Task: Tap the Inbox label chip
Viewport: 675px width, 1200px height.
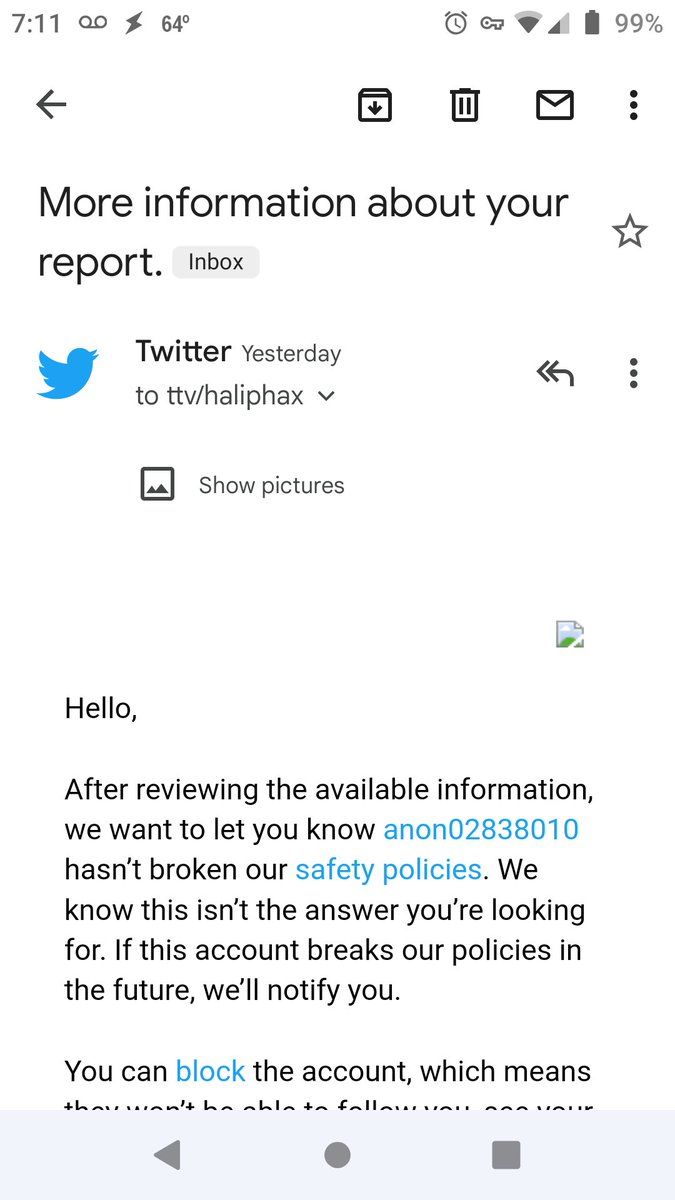Action: (216, 262)
